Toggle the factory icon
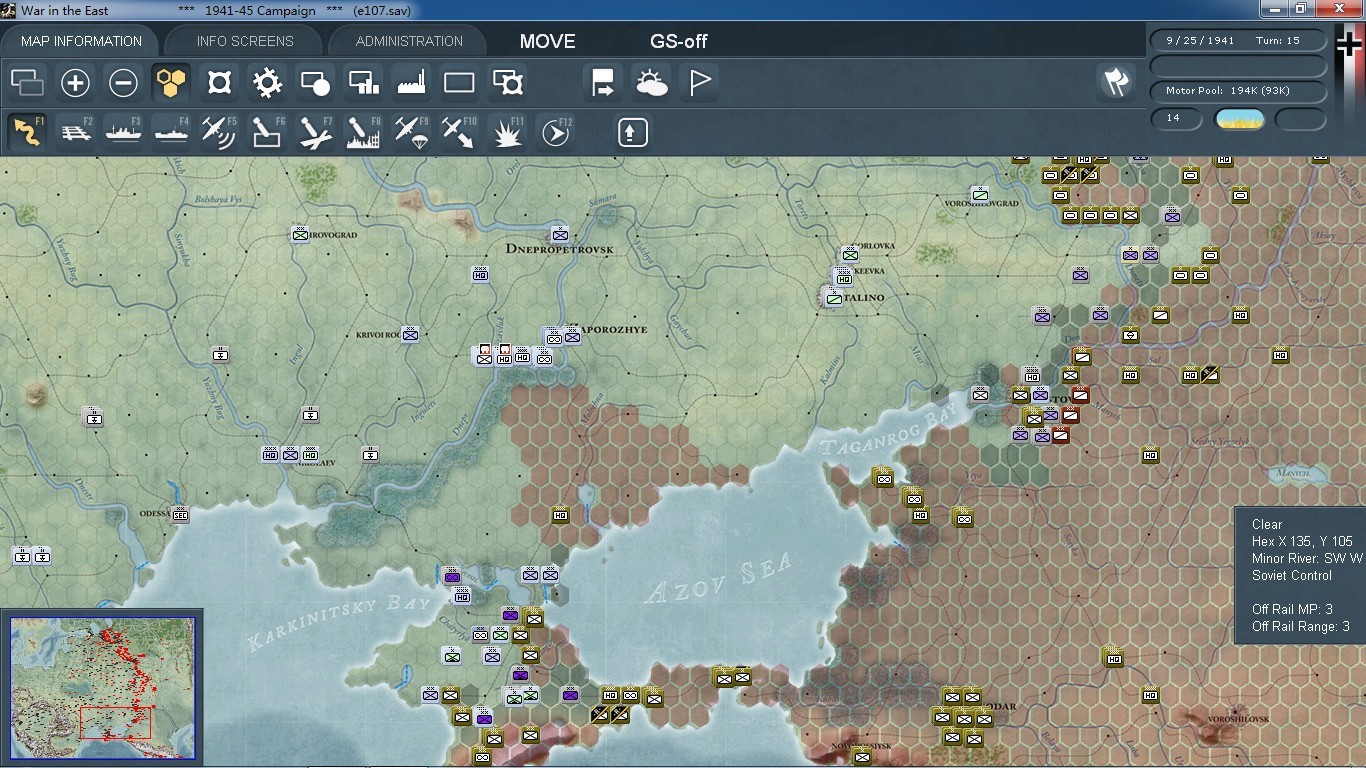This screenshot has height=768, width=1366. click(411, 83)
